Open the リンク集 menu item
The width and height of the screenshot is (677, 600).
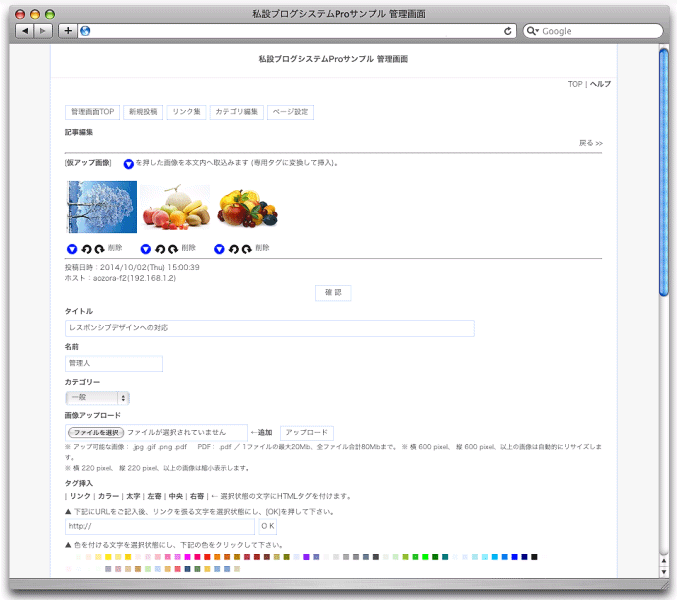[x=185, y=111]
